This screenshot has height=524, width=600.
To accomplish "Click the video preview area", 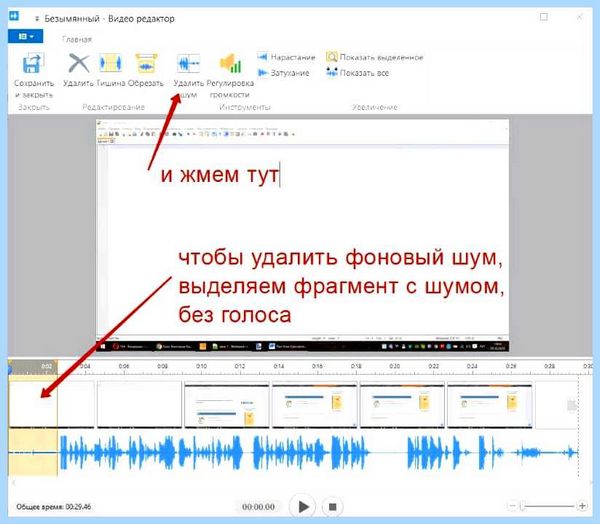I will (302, 235).
